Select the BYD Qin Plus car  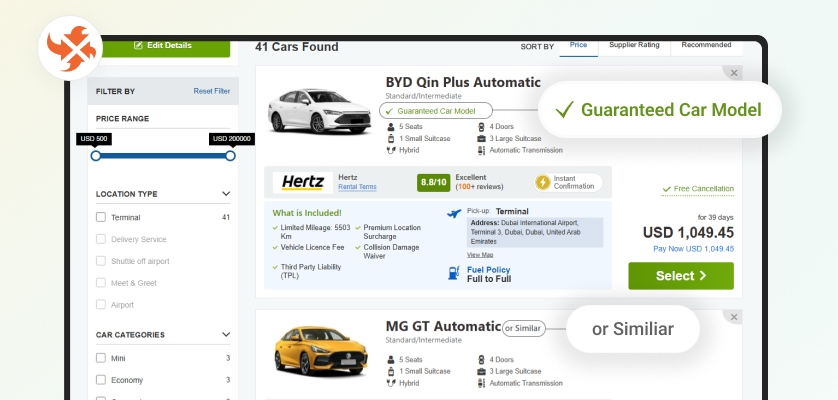pos(681,276)
